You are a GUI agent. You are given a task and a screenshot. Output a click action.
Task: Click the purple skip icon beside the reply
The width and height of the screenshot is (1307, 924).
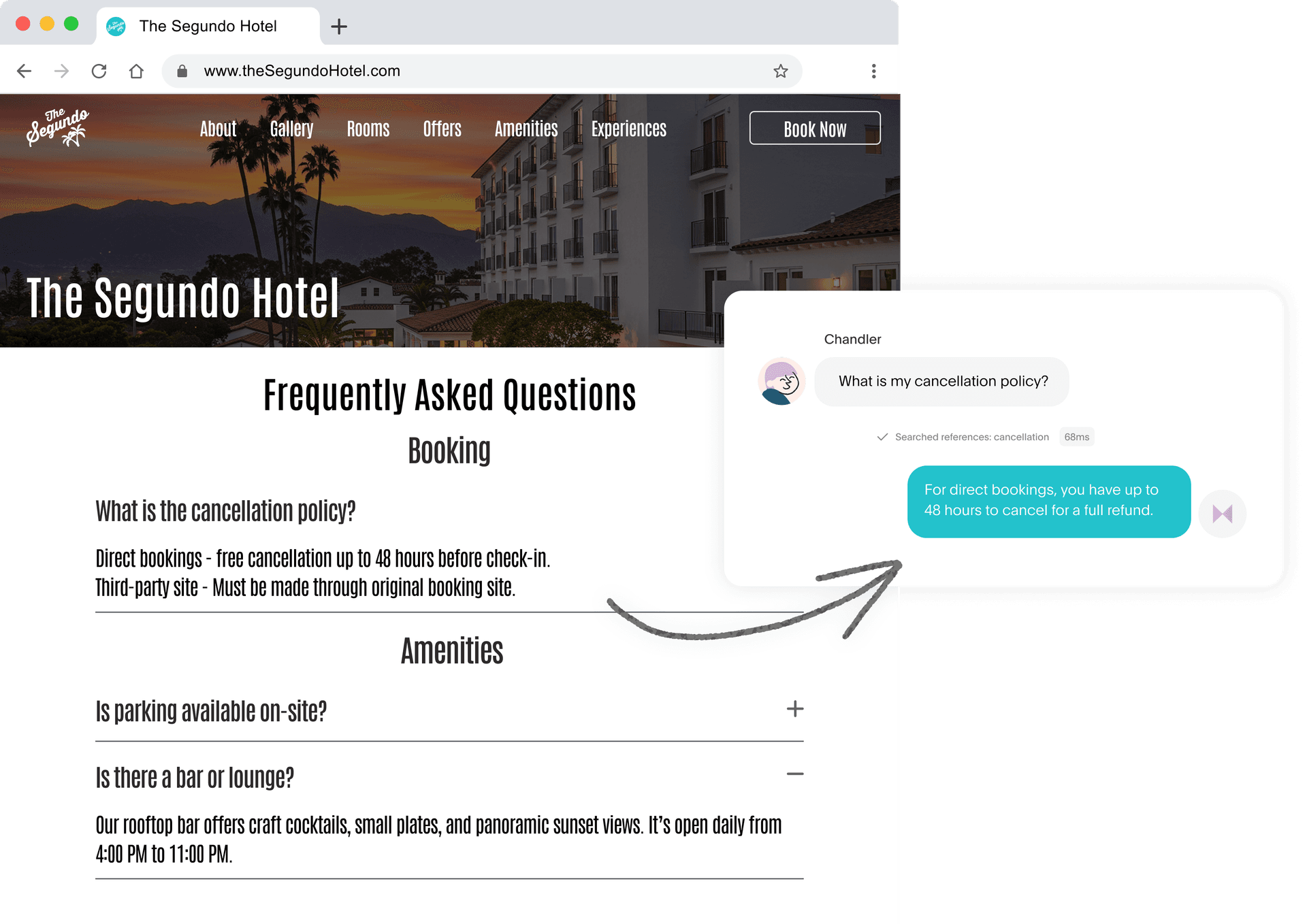click(1223, 514)
